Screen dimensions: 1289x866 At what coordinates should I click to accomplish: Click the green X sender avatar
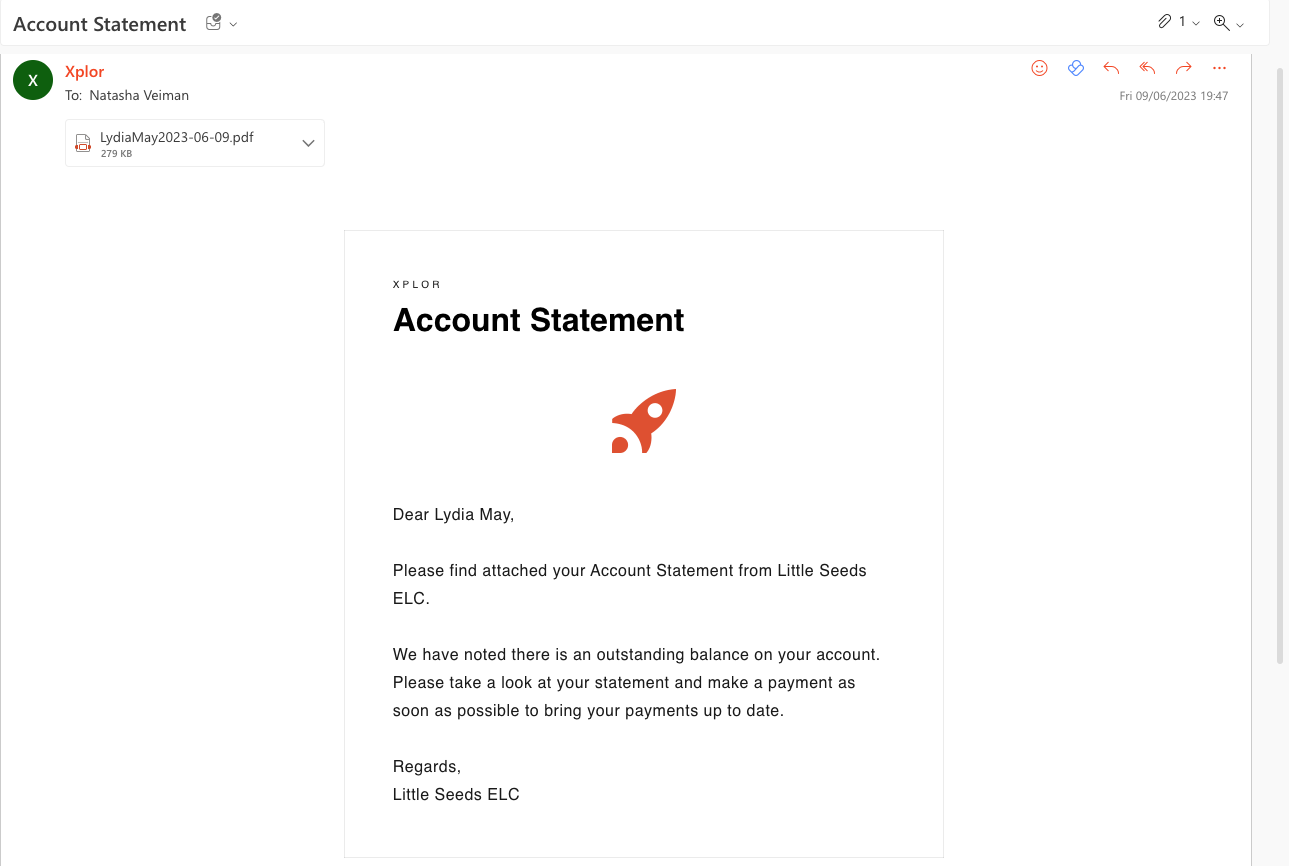tap(33, 80)
